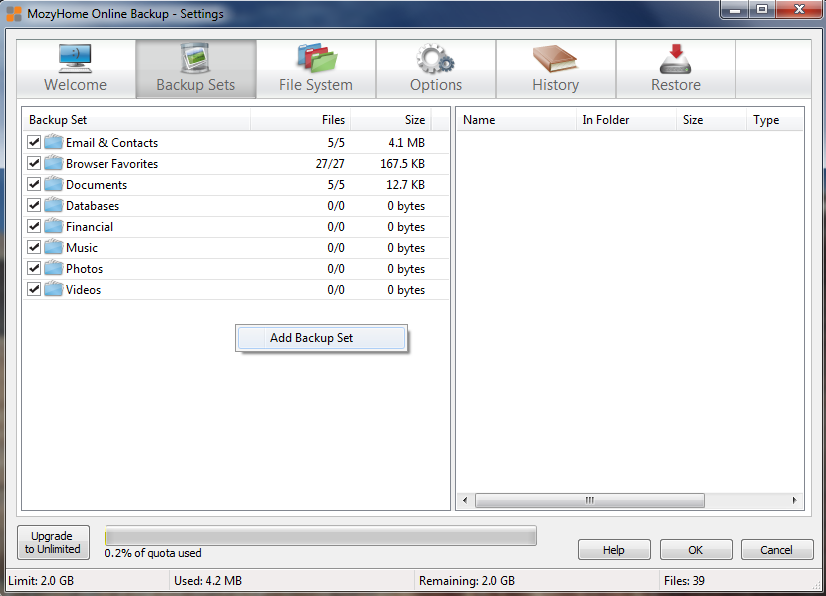Click the 4.1 MB size value
This screenshot has width=826, height=596.
406,143
